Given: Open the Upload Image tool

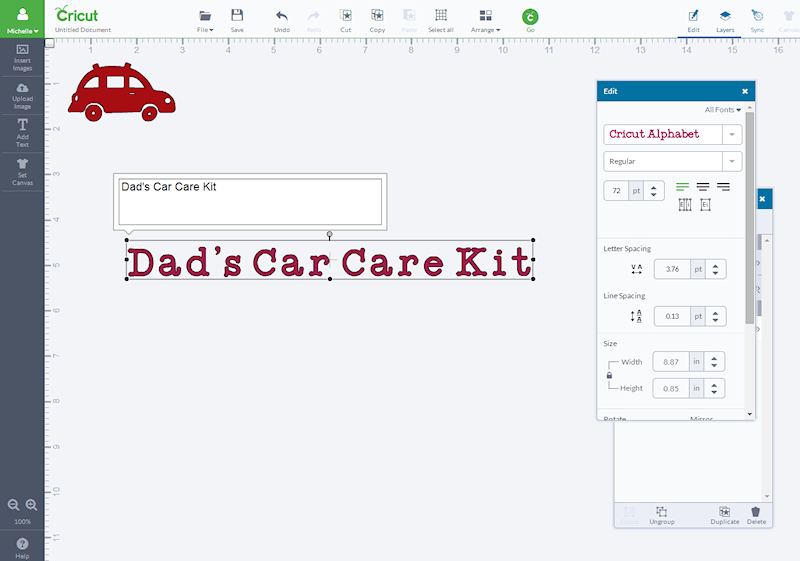Looking at the screenshot, I should (x=22, y=96).
